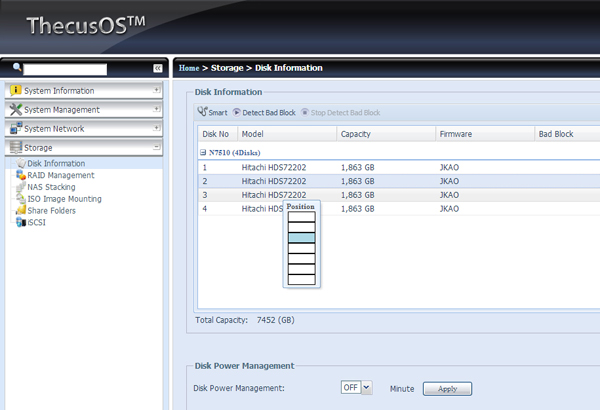Start Detect Bad Block scan
This screenshot has width=600, height=410.
[263, 113]
